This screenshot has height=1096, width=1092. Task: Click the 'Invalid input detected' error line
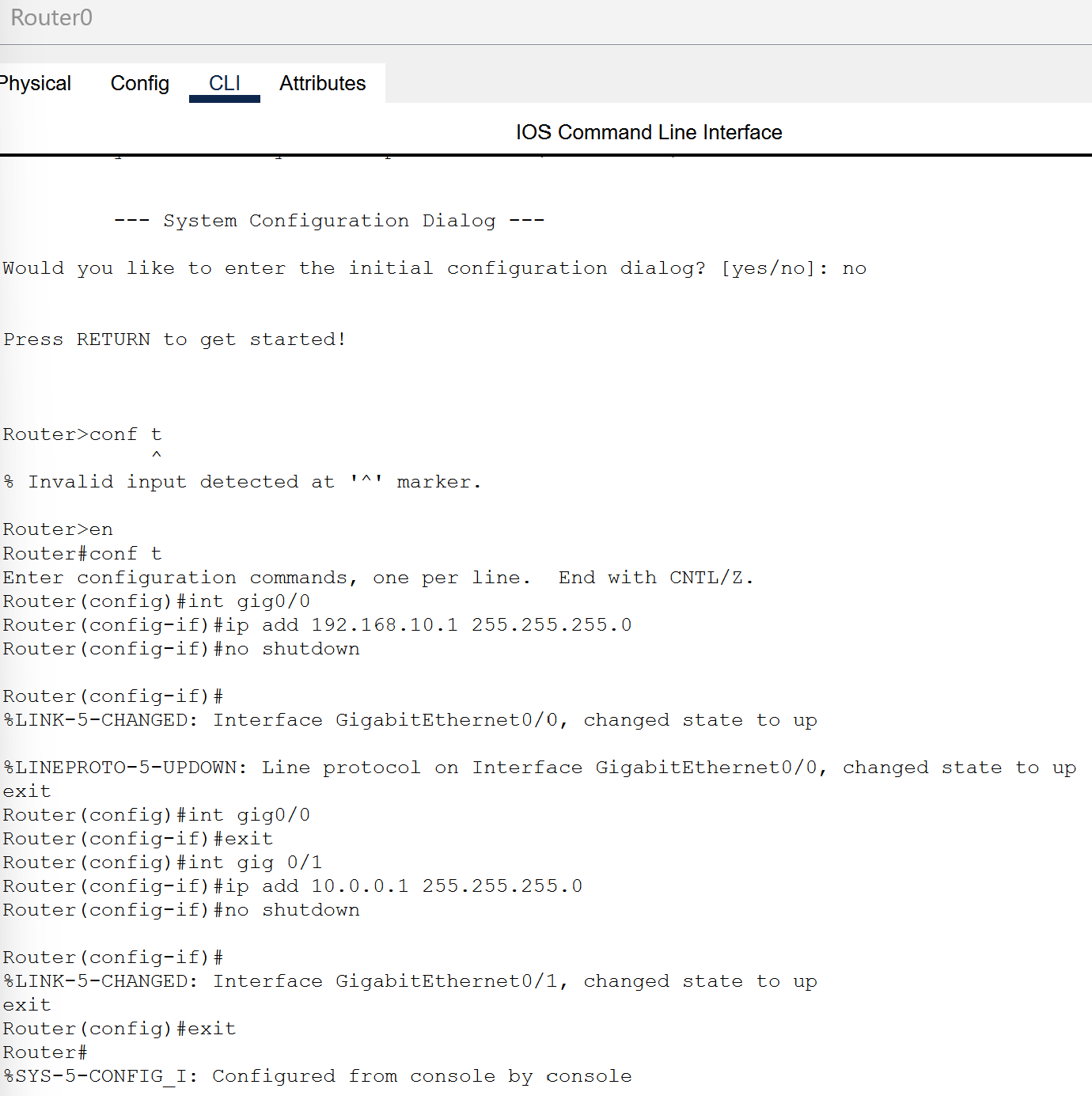pos(242,482)
